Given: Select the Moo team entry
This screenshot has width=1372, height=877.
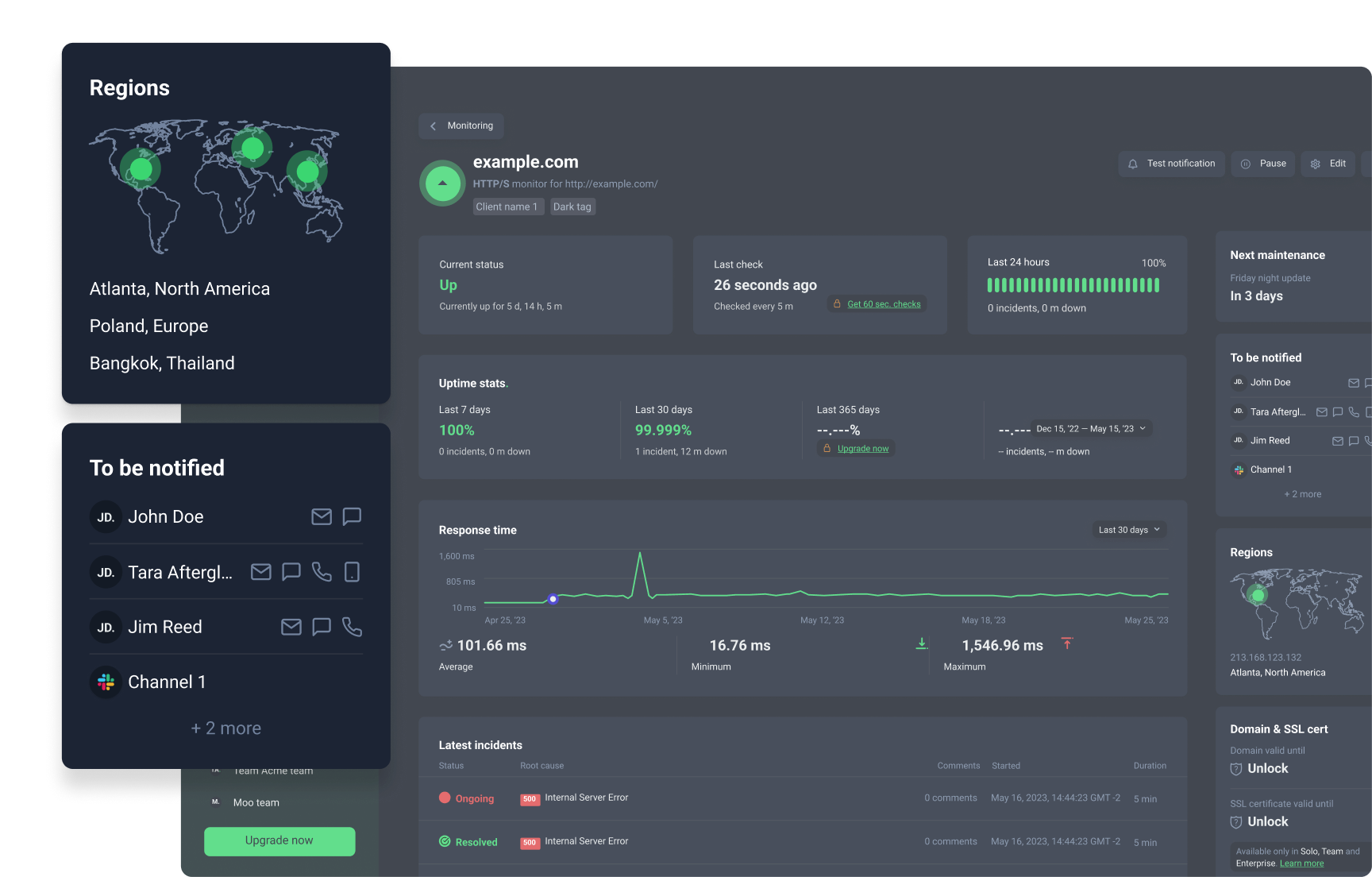Looking at the screenshot, I should coord(256,802).
